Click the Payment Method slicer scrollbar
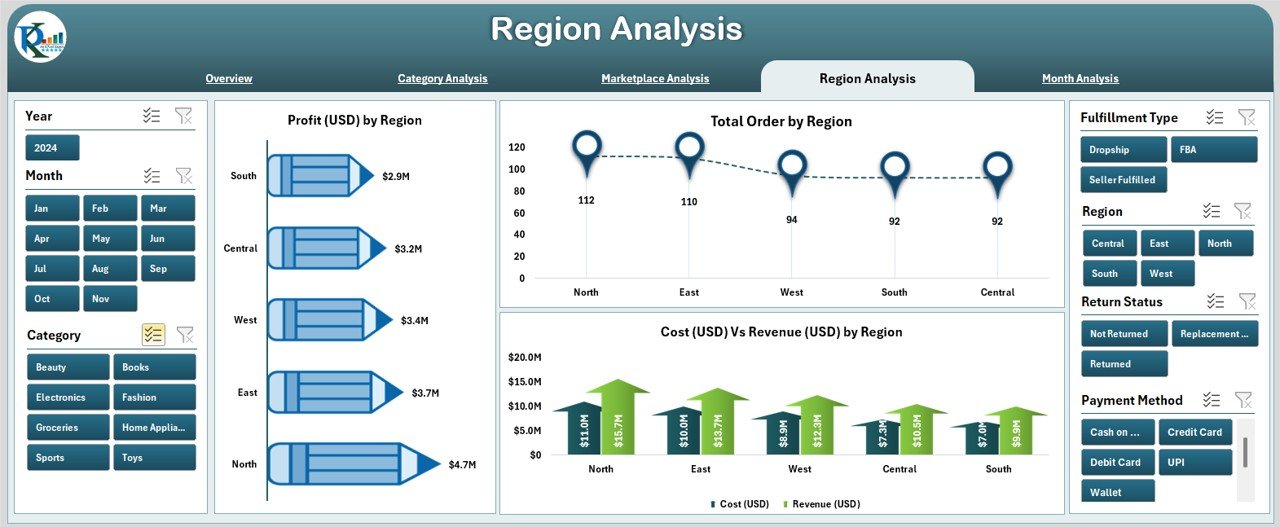Screen dimensions: 1280x527 coord(1245,452)
